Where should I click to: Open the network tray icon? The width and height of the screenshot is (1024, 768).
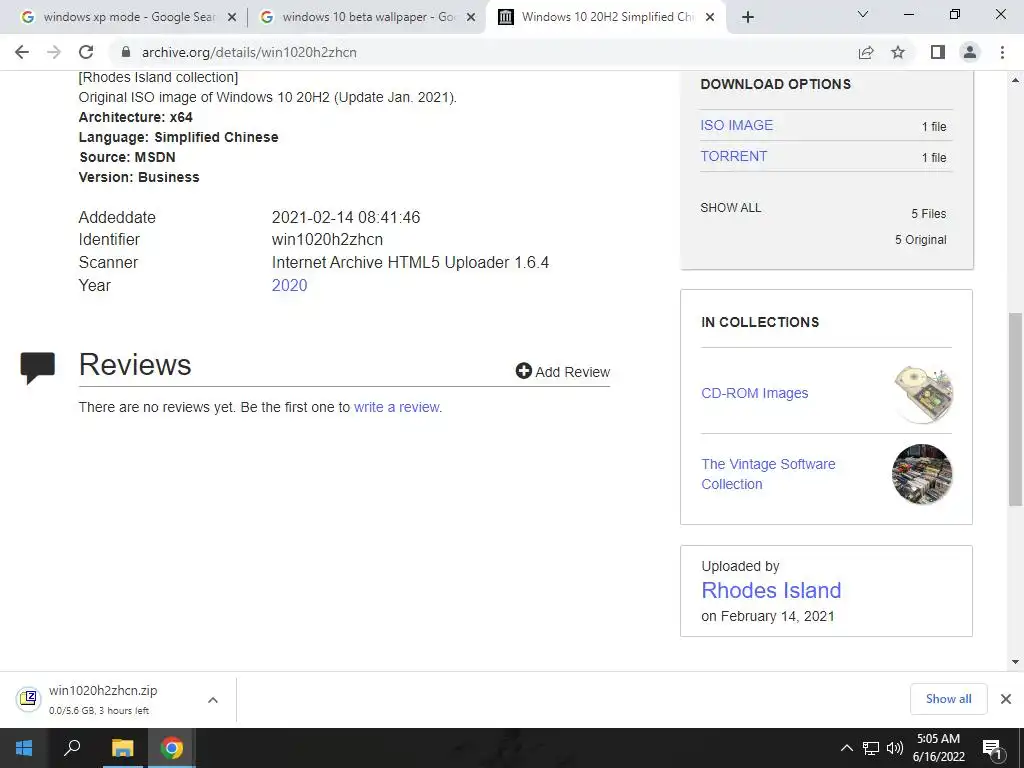(871, 748)
